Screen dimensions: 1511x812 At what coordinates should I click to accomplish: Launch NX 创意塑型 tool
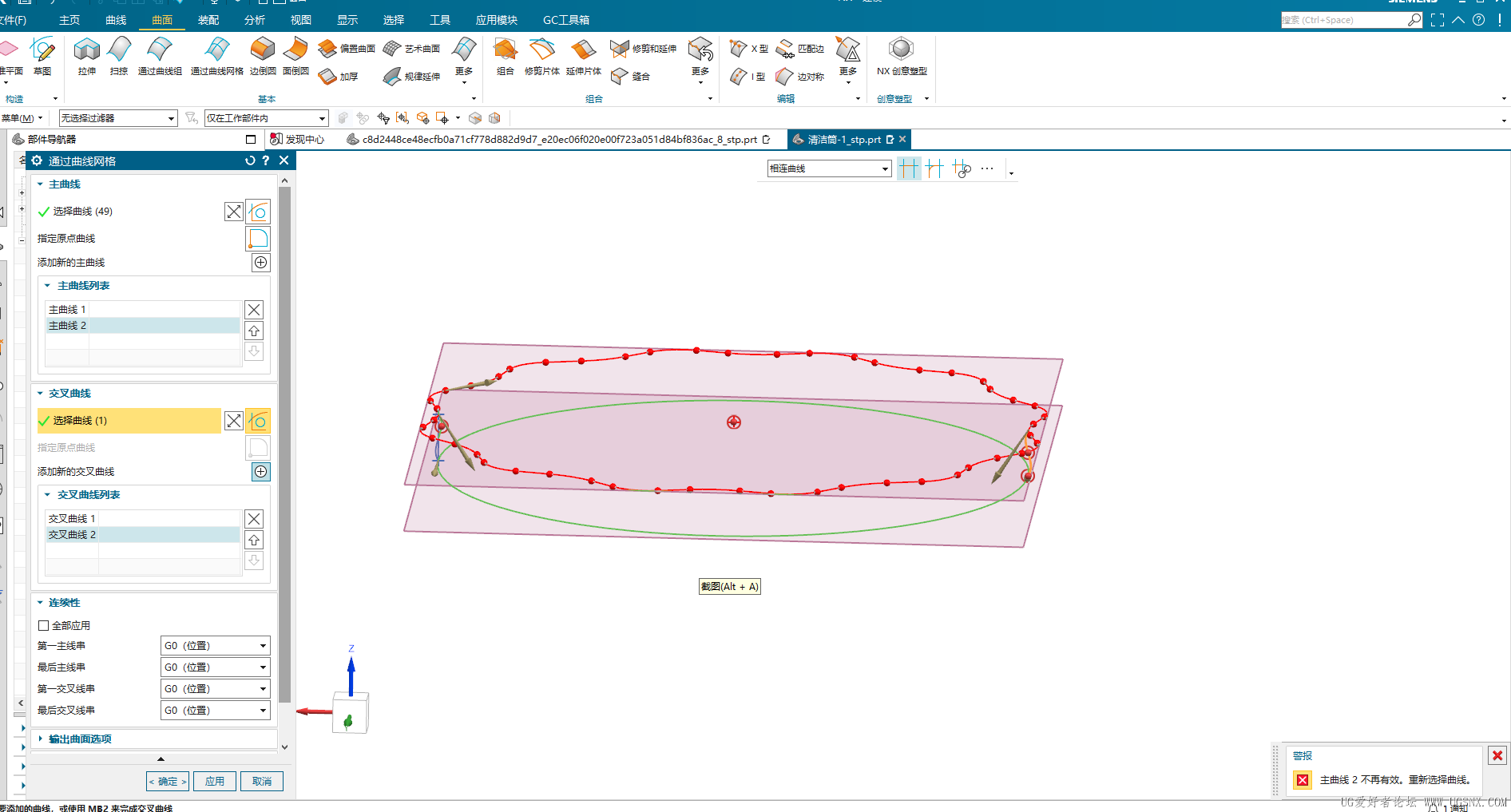pyautogui.click(x=902, y=56)
